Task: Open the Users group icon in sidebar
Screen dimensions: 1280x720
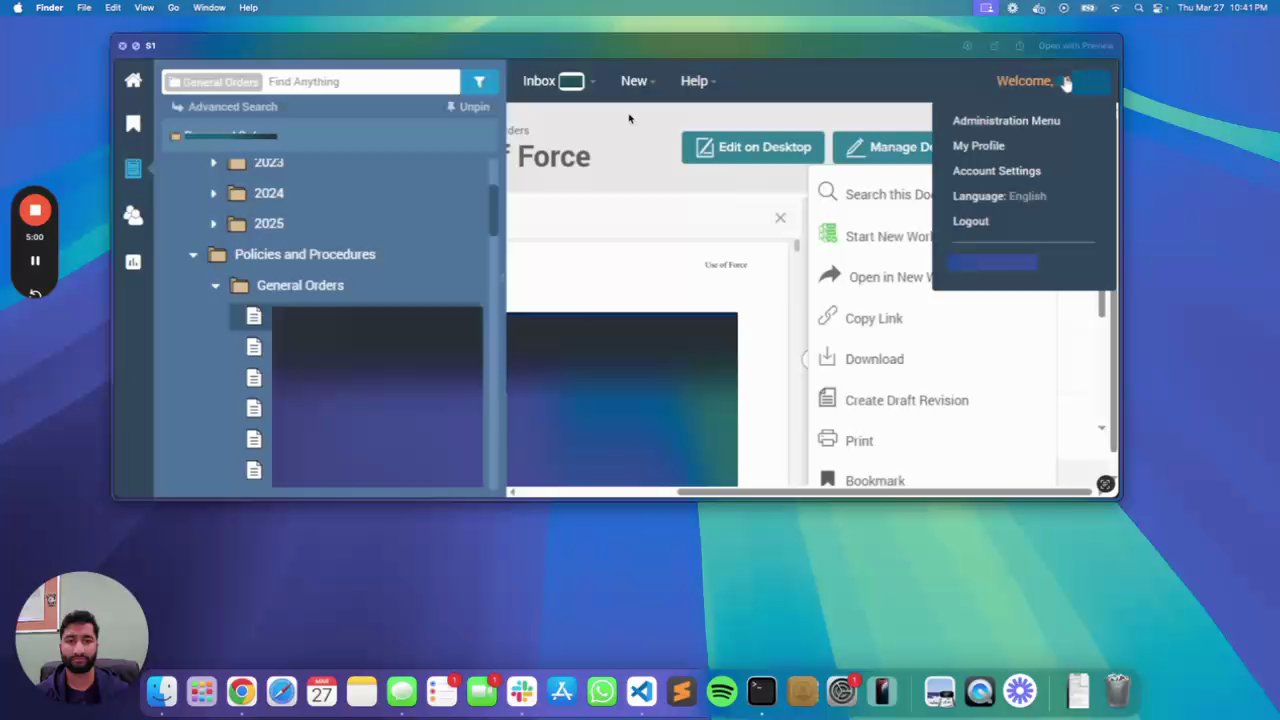Action: tap(133, 215)
